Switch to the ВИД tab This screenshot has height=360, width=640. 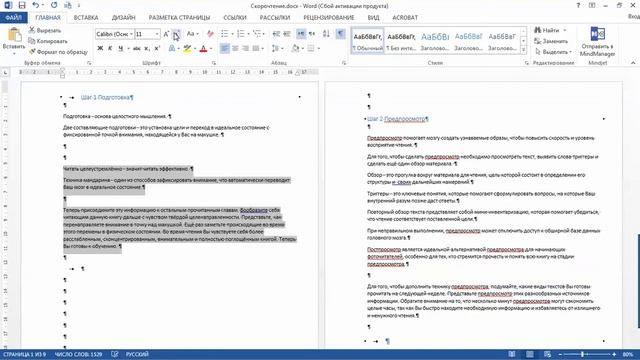[x=373, y=18]
